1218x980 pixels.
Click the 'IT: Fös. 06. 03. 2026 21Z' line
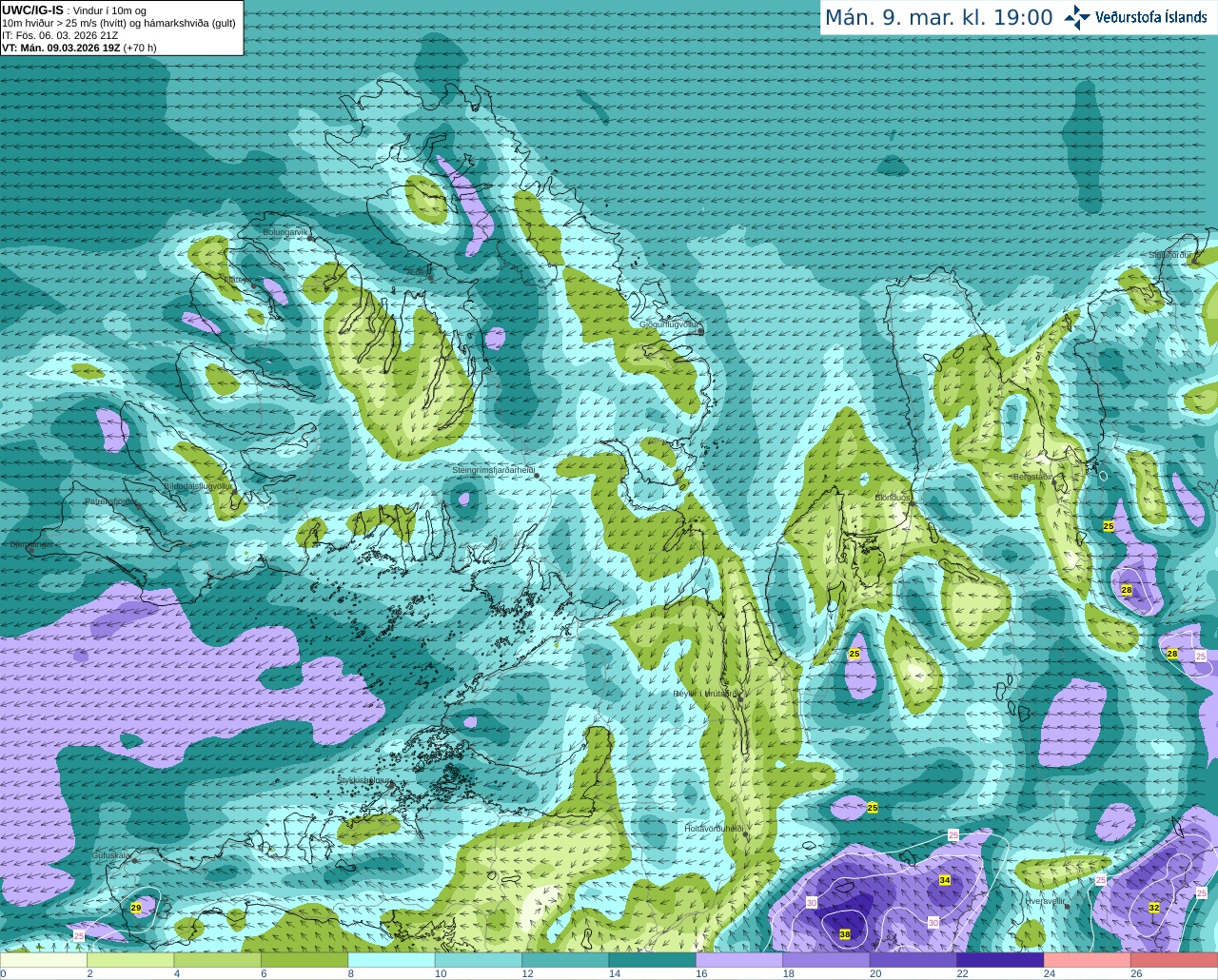tap(60, 35)
